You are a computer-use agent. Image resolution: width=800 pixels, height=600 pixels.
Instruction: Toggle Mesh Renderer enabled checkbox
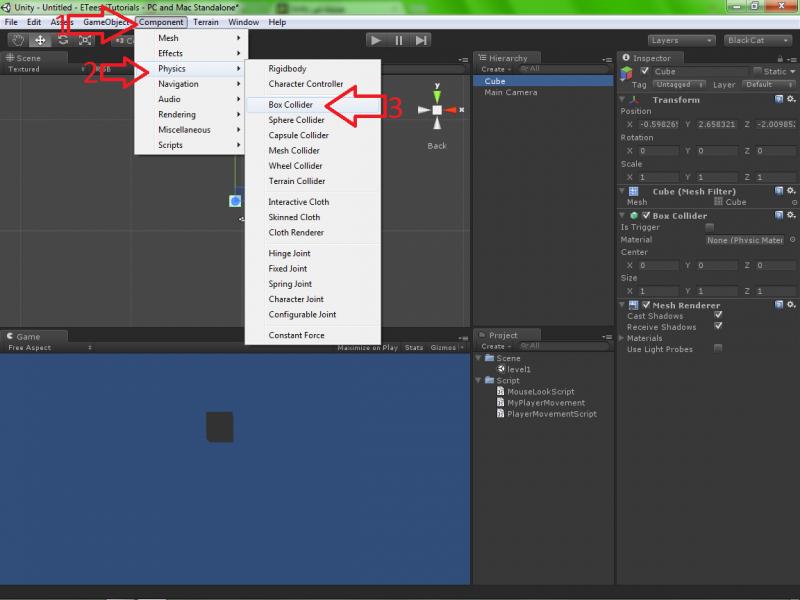point(646,305)
